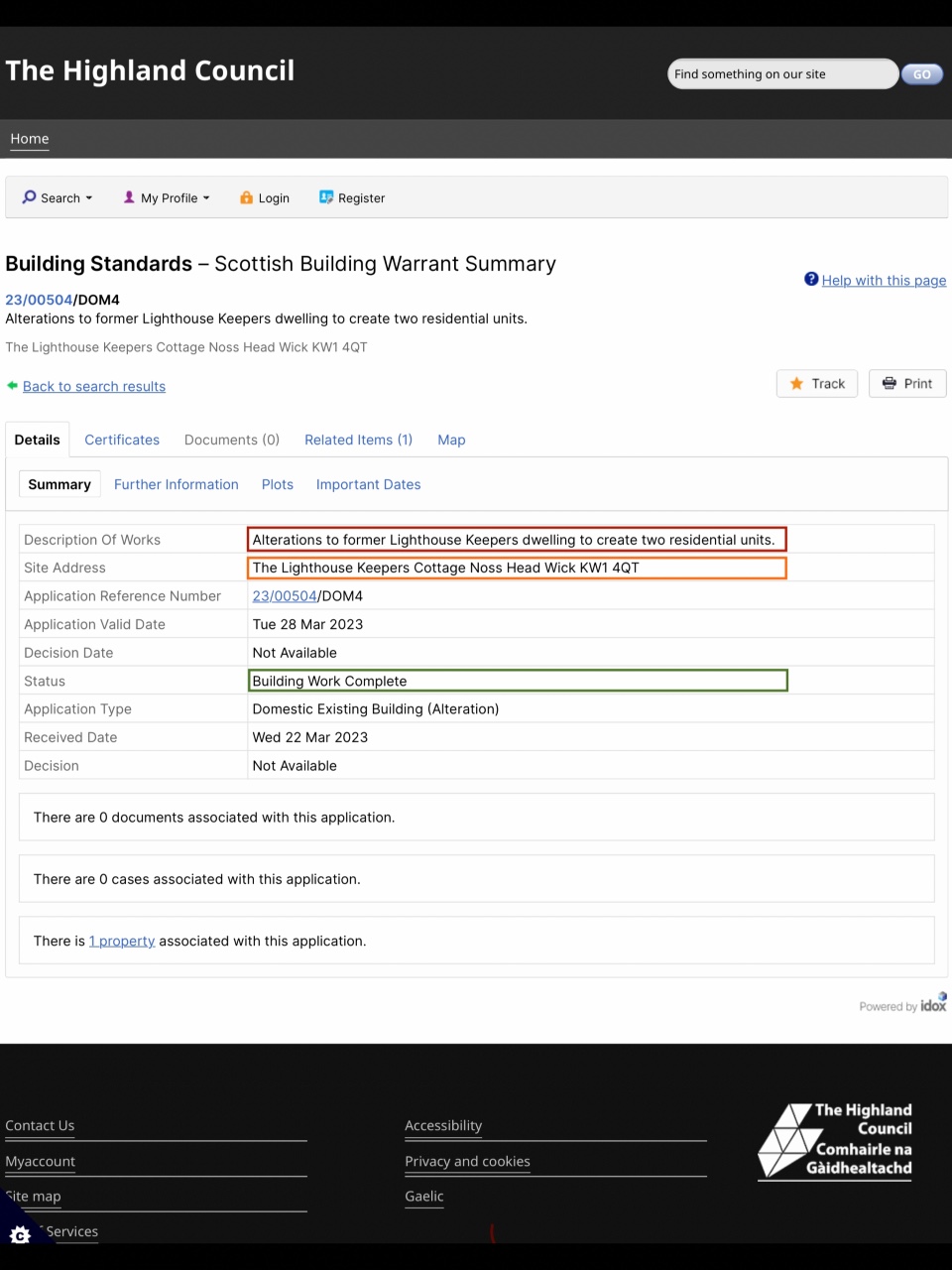Image resolution: width=952 pixels, height=1270 pixels.
Task: Click the printer icon
Action: (x=890, y=383)
